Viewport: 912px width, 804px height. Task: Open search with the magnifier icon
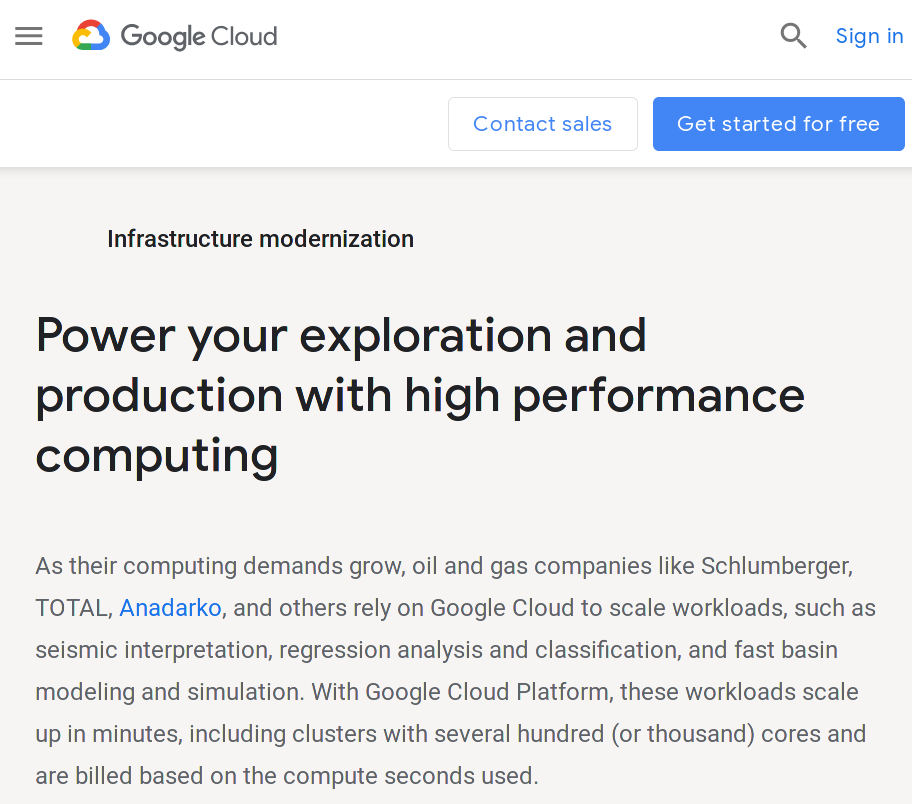click(793, 37)
